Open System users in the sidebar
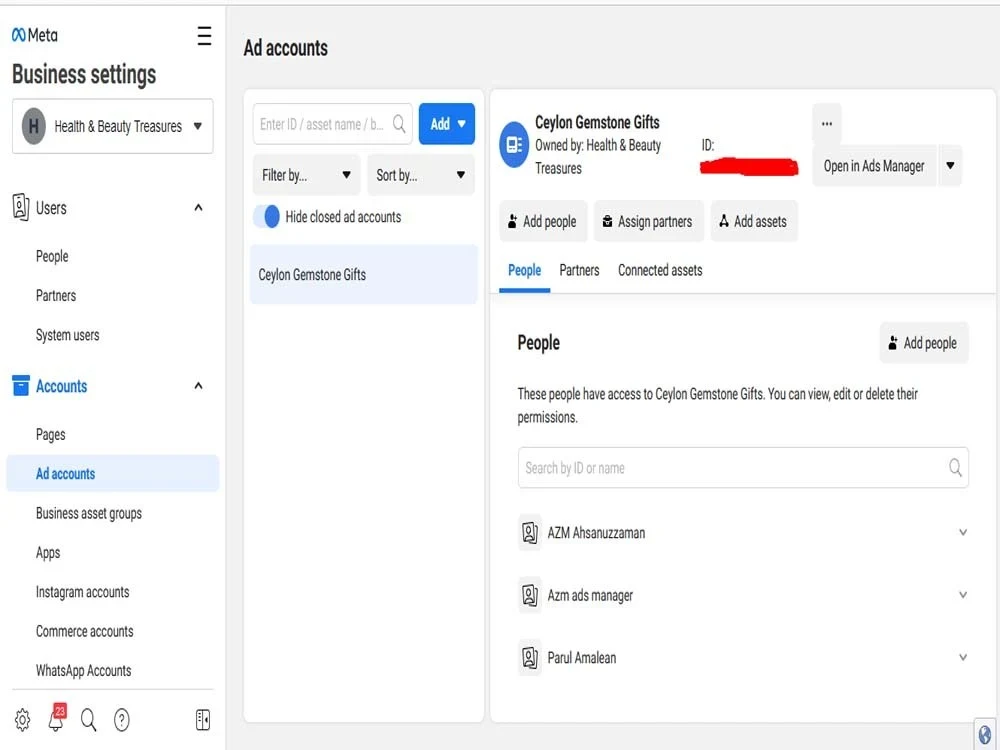 tap(68, 335)
